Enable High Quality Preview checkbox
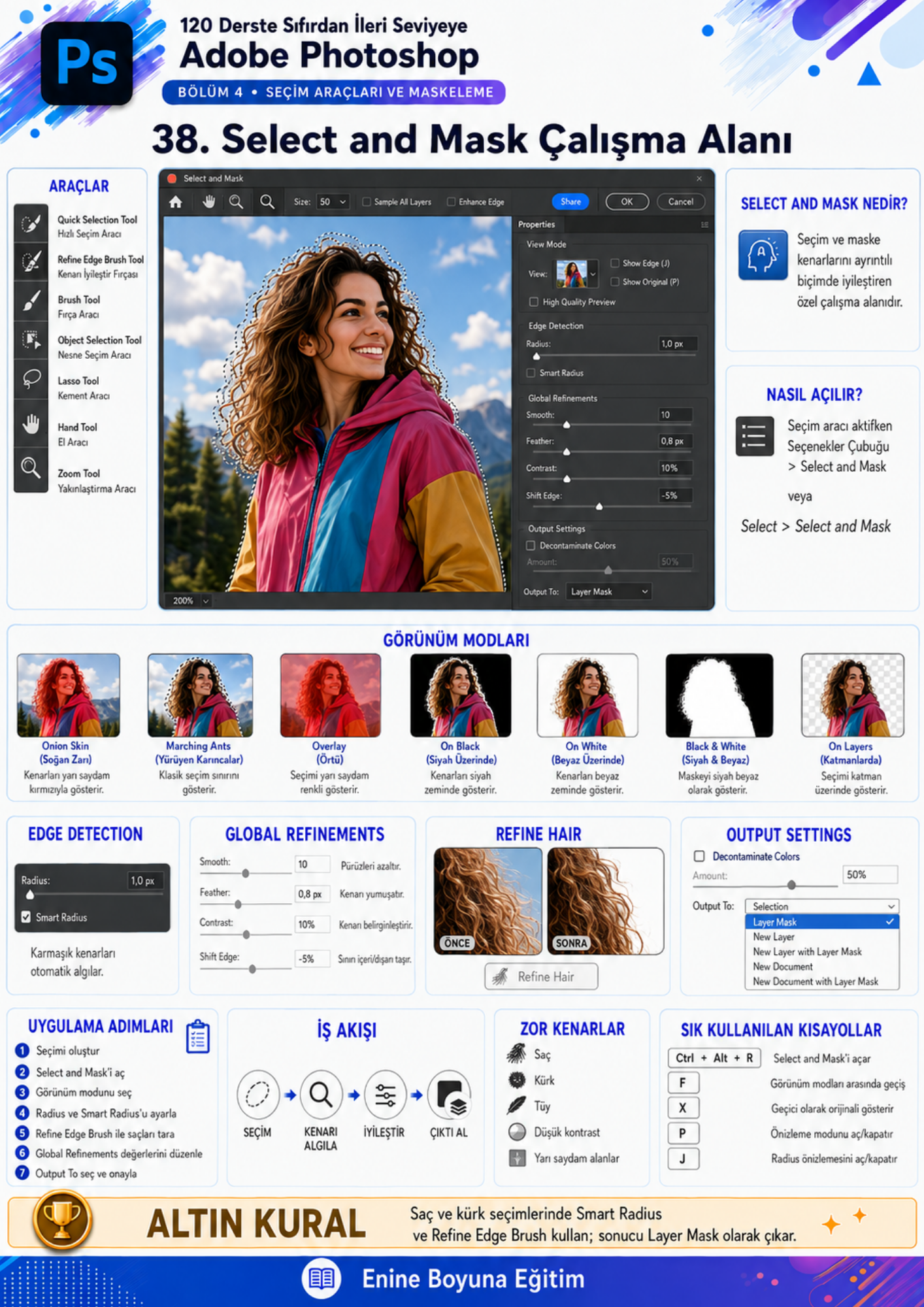Image resolution: width=924 pixels, height=1307 pixels. pos(534,302)
